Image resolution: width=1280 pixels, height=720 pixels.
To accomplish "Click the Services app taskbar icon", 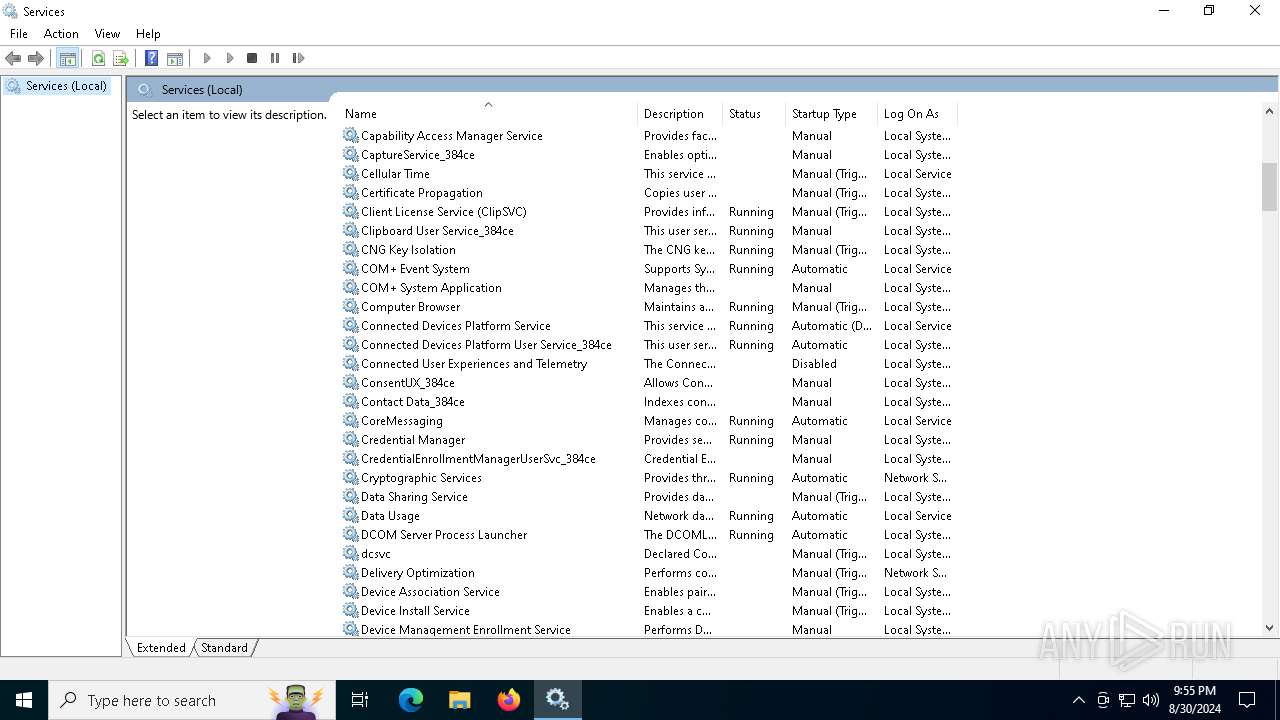I will (x=557, y=700).
